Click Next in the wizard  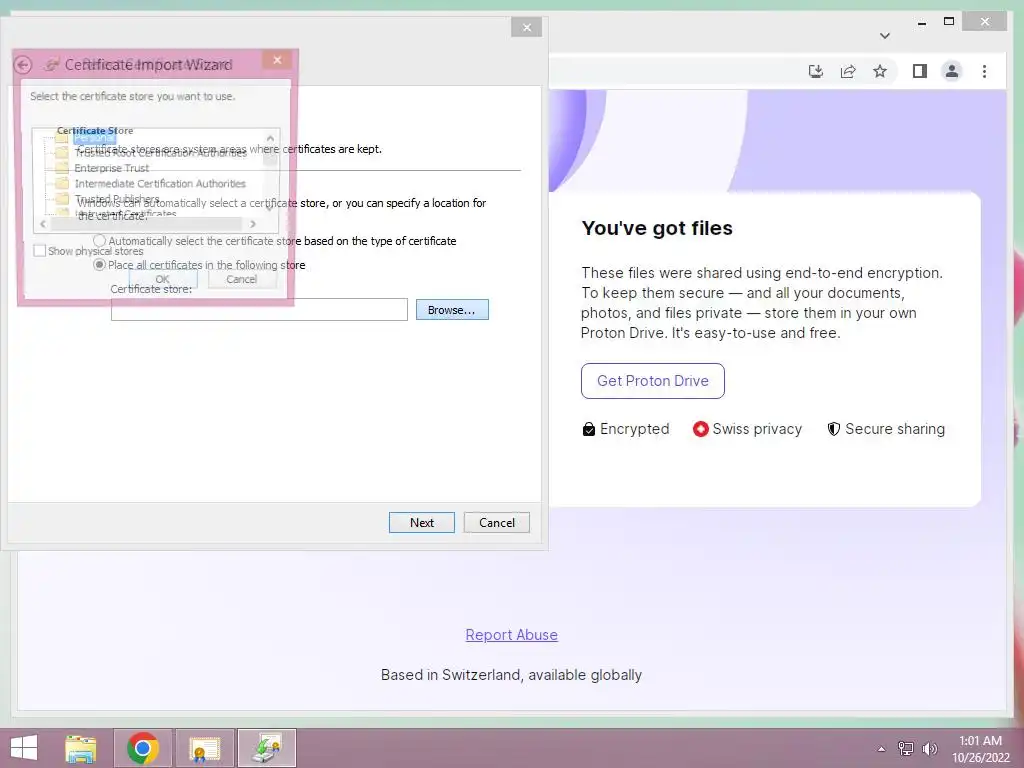coord(422,522)
